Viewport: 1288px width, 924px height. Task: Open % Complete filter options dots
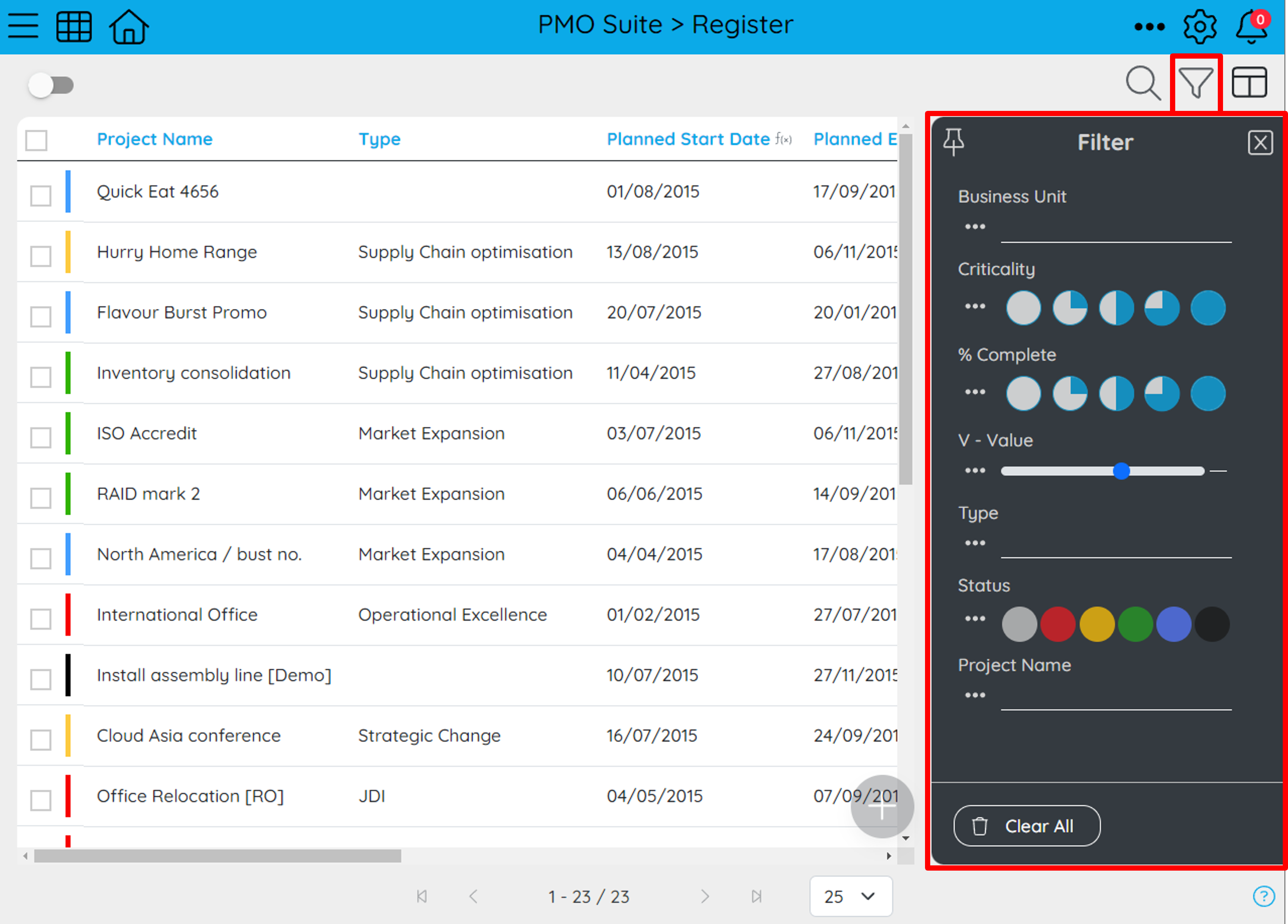click(x=975, y=392)
